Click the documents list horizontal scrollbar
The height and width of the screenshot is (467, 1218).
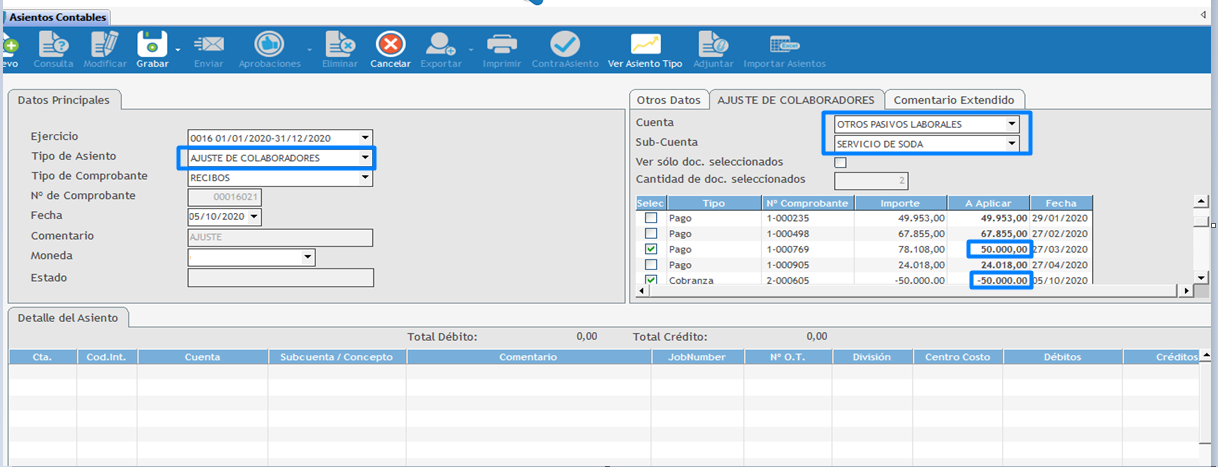click(900, 291)
